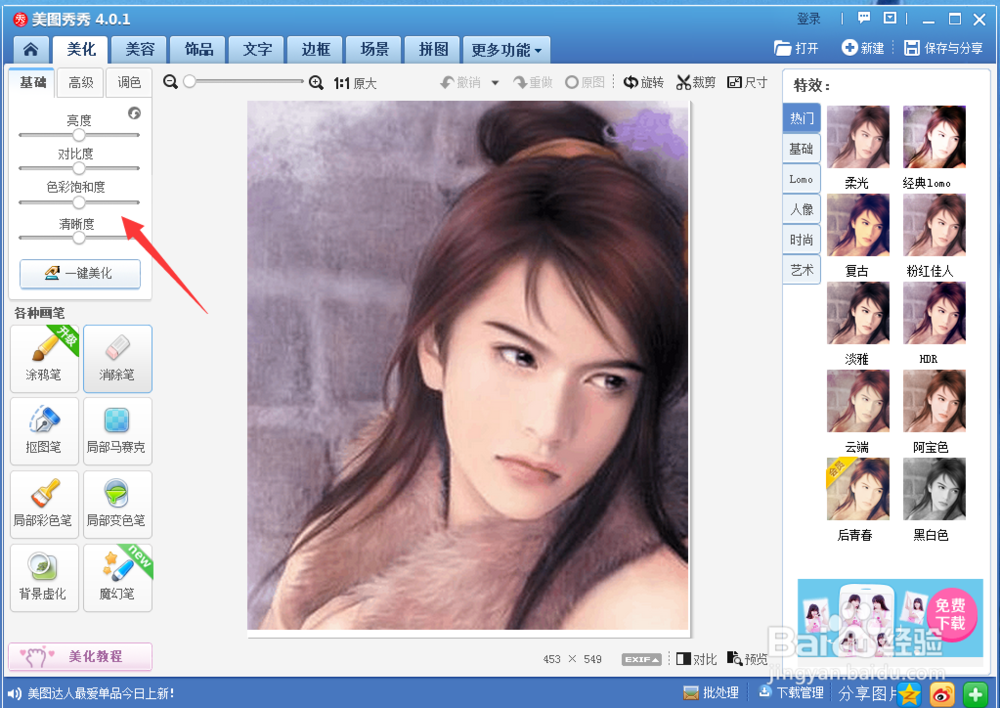This screenshot has width=1000, height=708.
Task: Select the 人像 portrait effects category
Action: tap(802, 209)
